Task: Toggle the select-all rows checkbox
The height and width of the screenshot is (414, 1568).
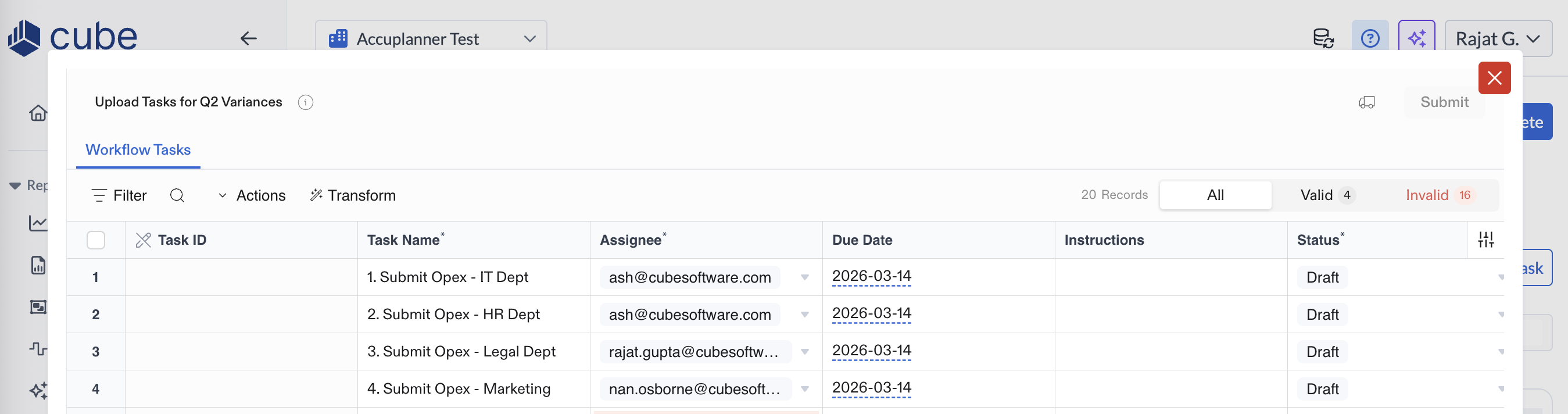Action: [x=95, y=241]
